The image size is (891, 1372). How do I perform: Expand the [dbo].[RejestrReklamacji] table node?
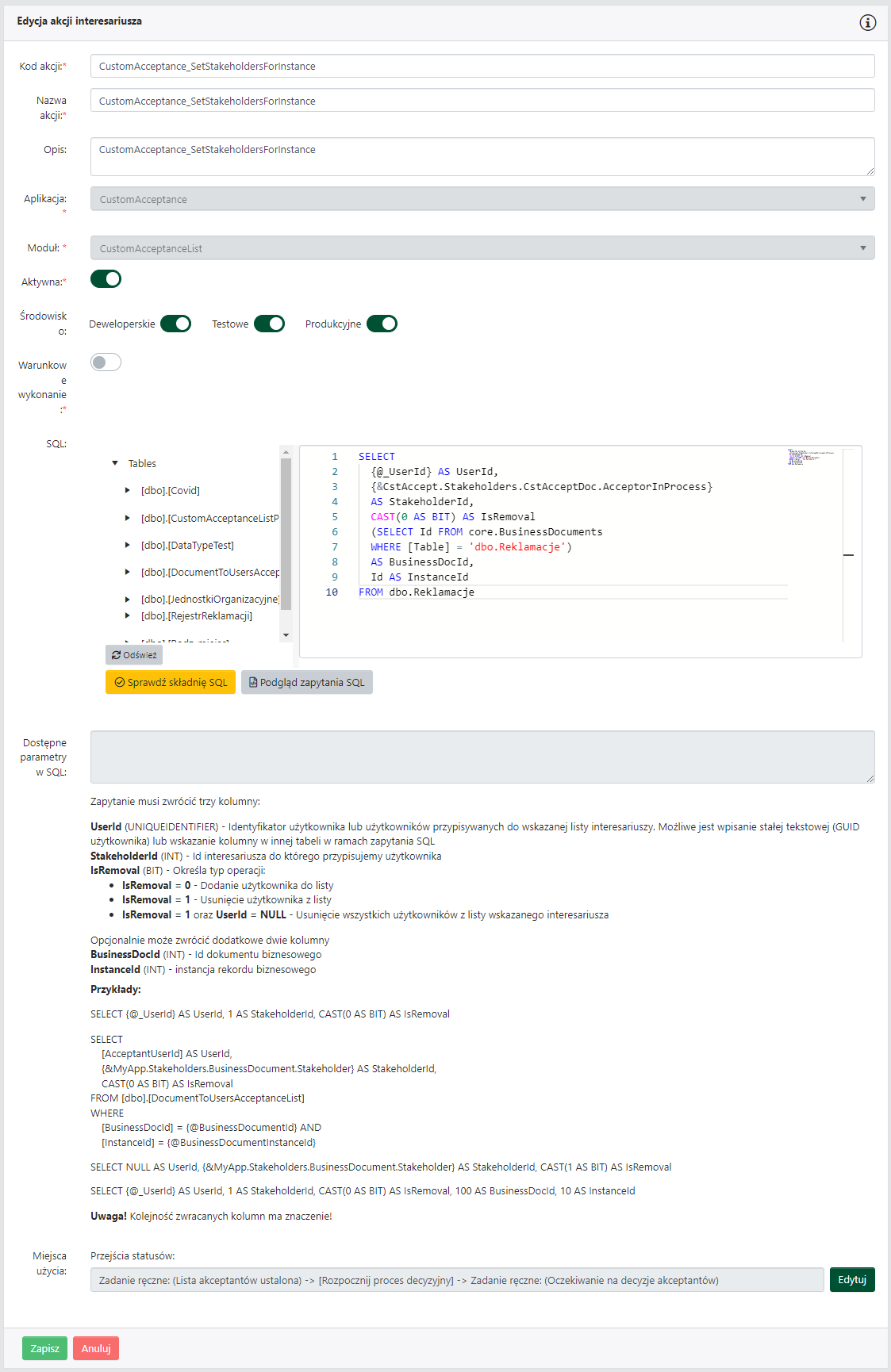coord(127,615)
